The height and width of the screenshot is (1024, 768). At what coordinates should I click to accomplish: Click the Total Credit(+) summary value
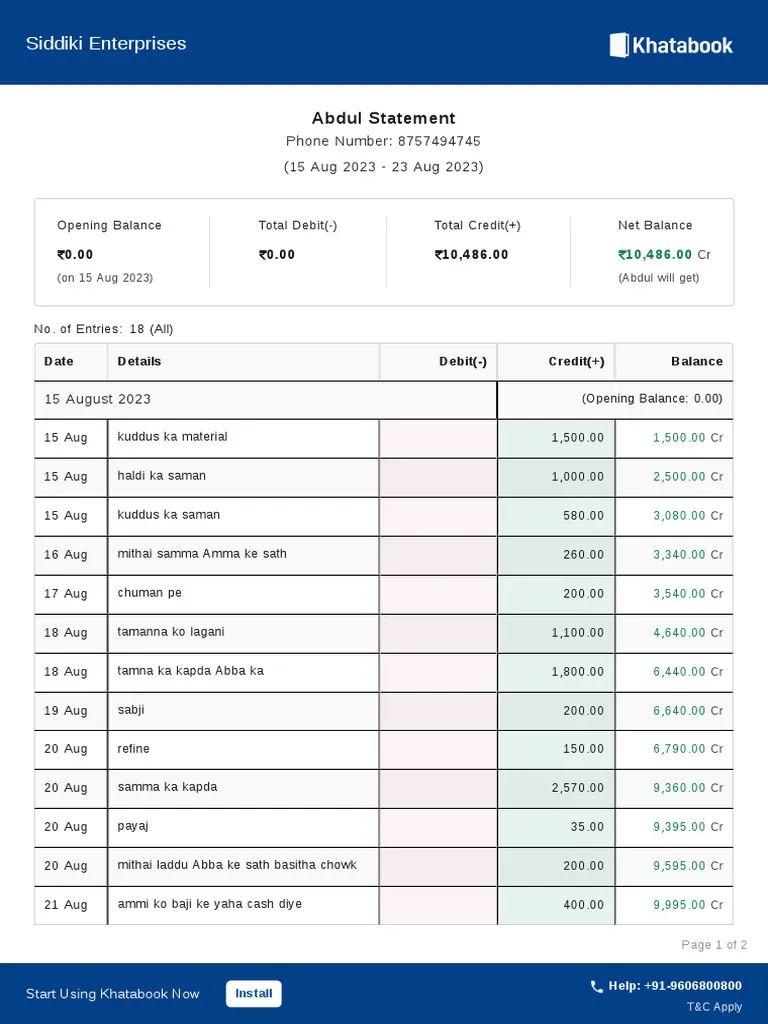[x=471, y=255]
